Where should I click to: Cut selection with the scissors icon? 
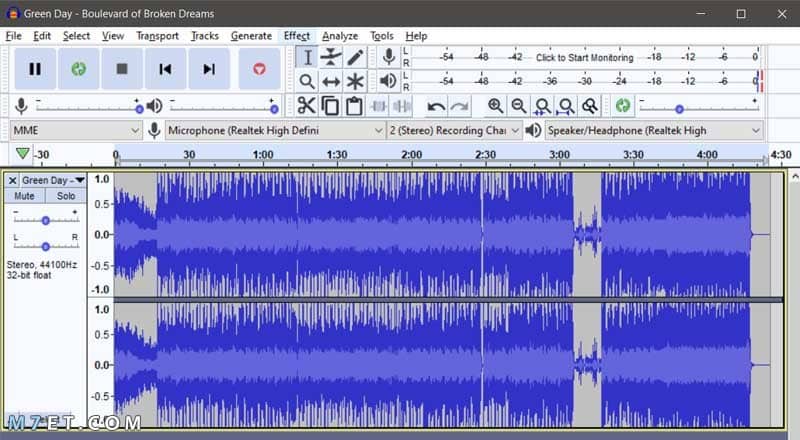click(306, 106)
